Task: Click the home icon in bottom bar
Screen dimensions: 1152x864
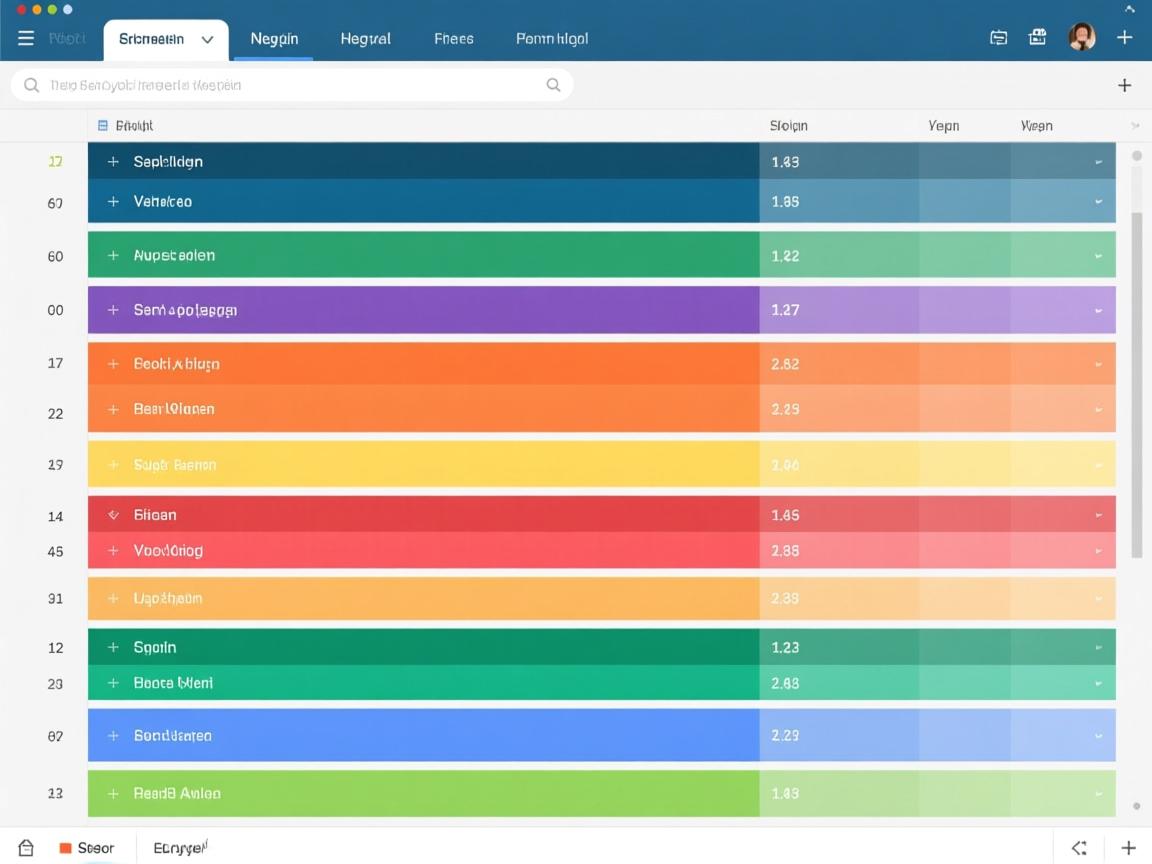Action: tap(26, 848)
